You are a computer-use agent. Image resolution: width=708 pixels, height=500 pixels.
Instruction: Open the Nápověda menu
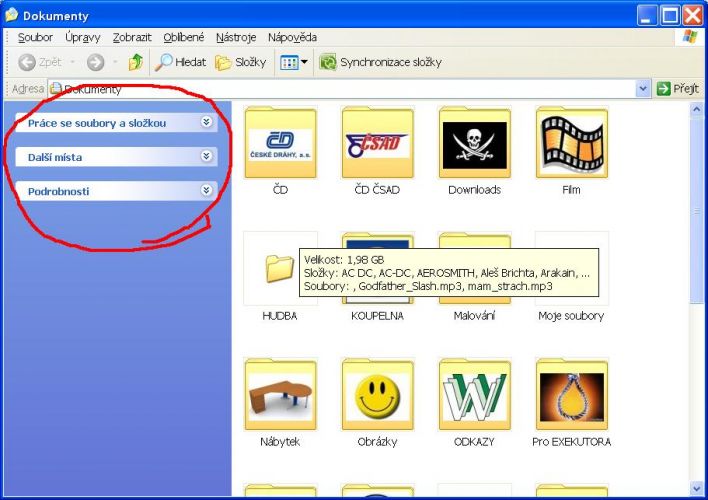pyautogui.click(x=292, y=37)
